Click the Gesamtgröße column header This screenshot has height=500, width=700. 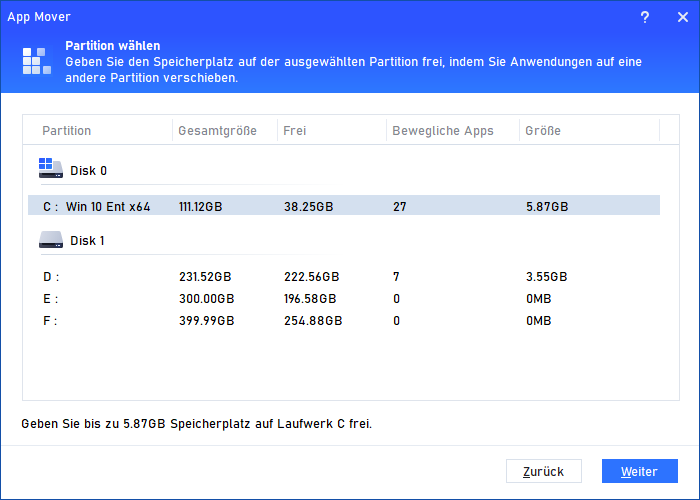[217, 131]
